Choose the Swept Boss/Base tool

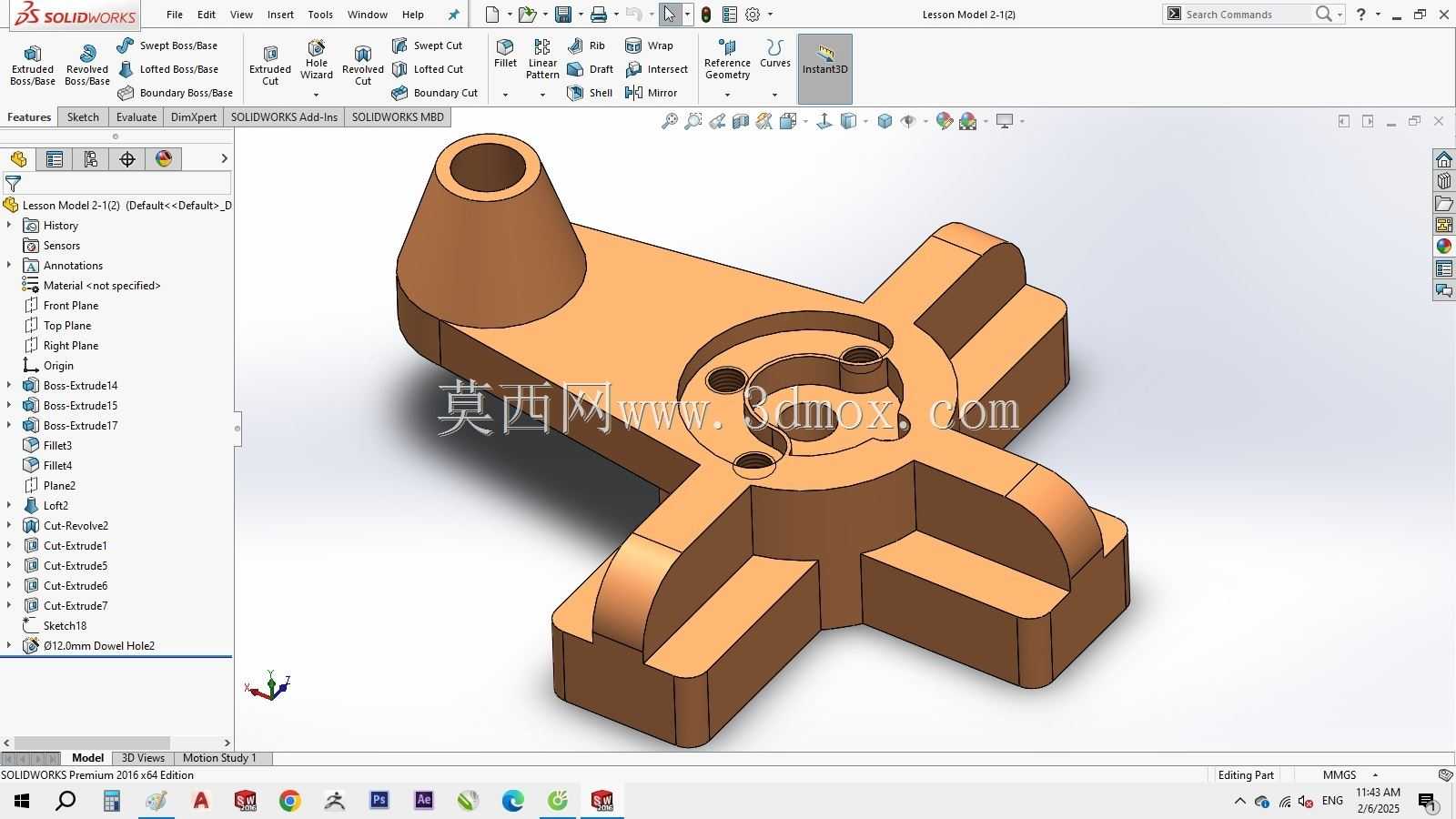tap(167, 45)
